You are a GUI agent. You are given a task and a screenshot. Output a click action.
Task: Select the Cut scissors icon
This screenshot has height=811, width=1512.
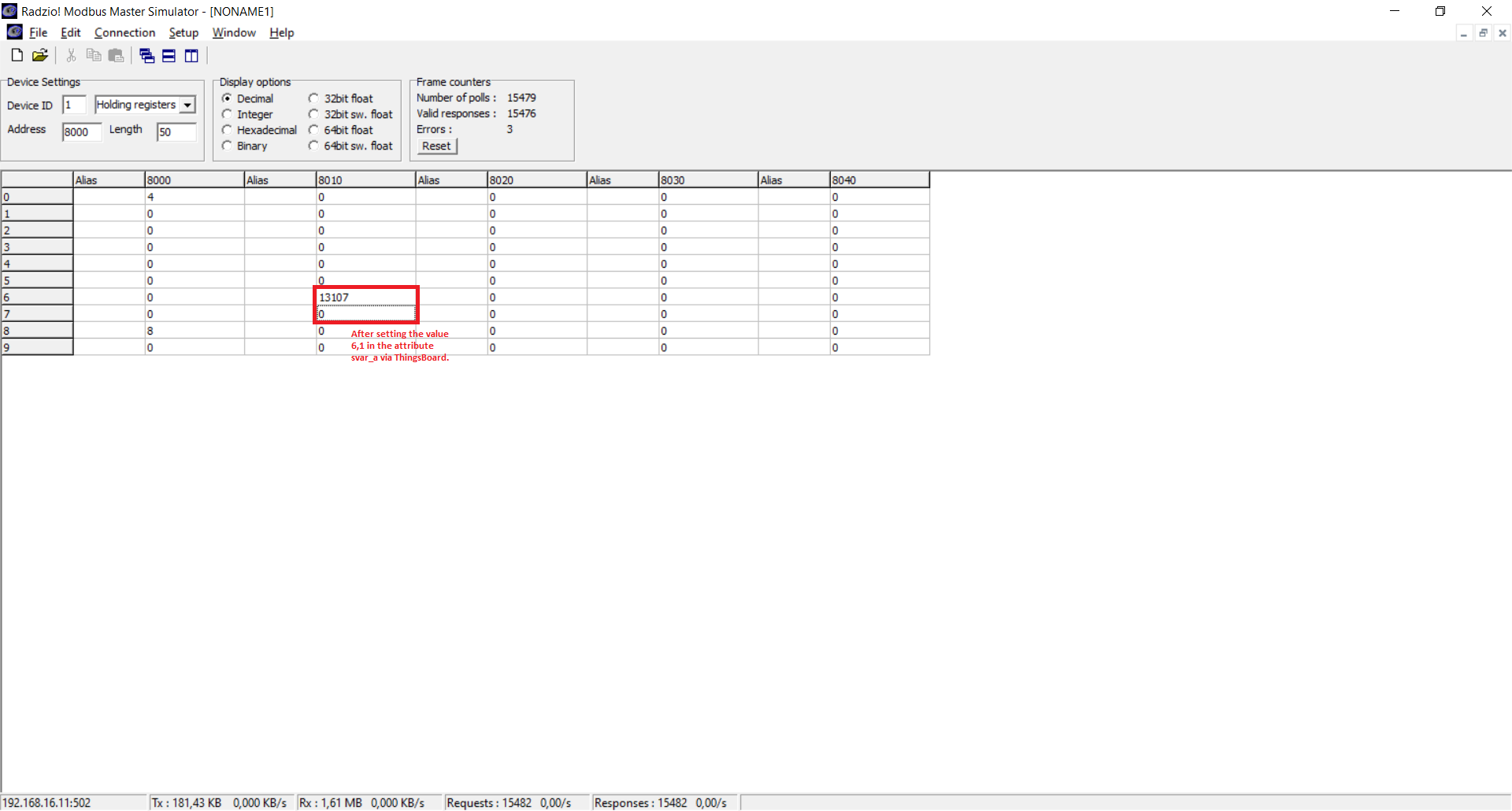coord(70,55)
